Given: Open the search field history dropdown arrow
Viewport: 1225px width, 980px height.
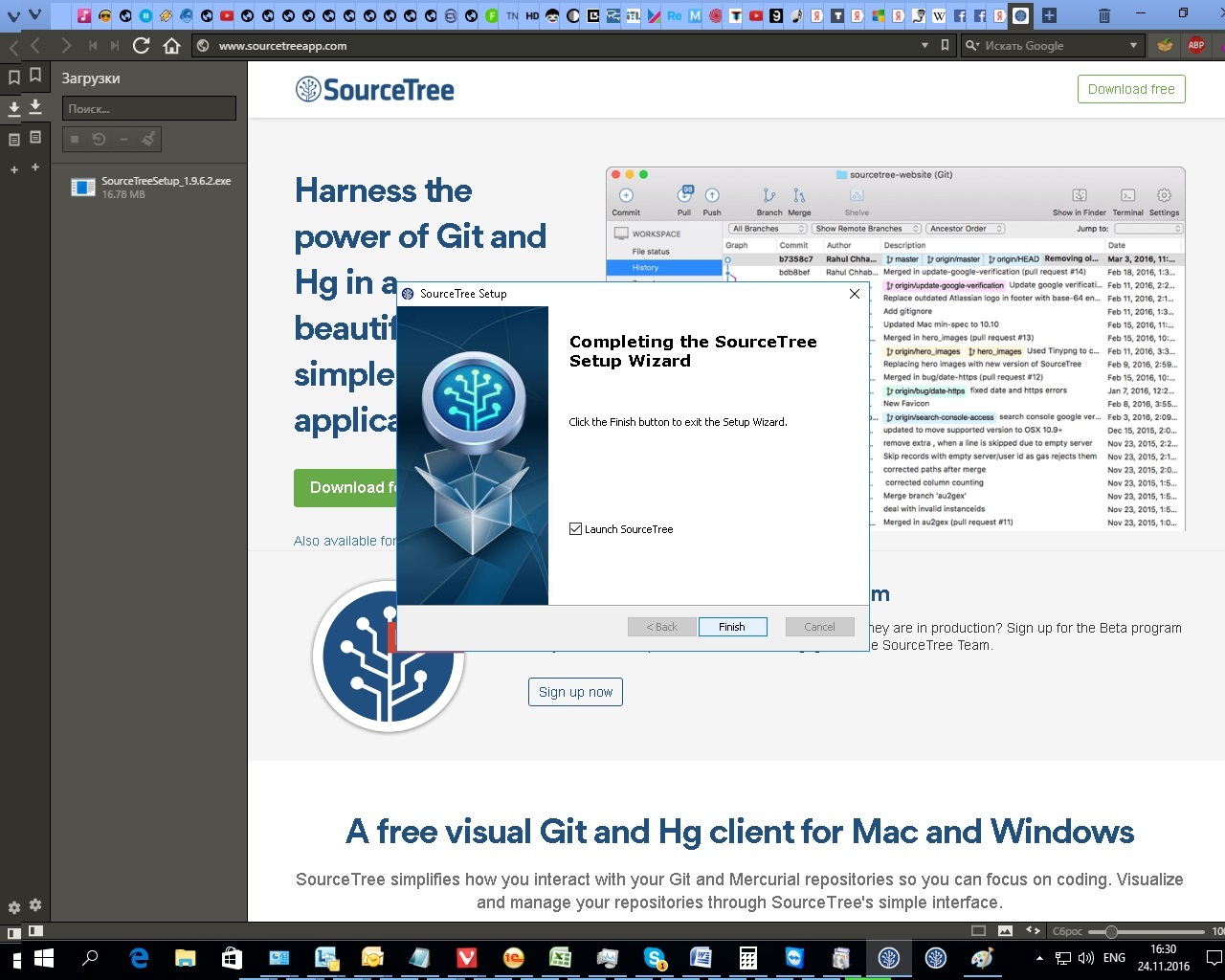Looking at the screenshot, I should click(1134, 45).
